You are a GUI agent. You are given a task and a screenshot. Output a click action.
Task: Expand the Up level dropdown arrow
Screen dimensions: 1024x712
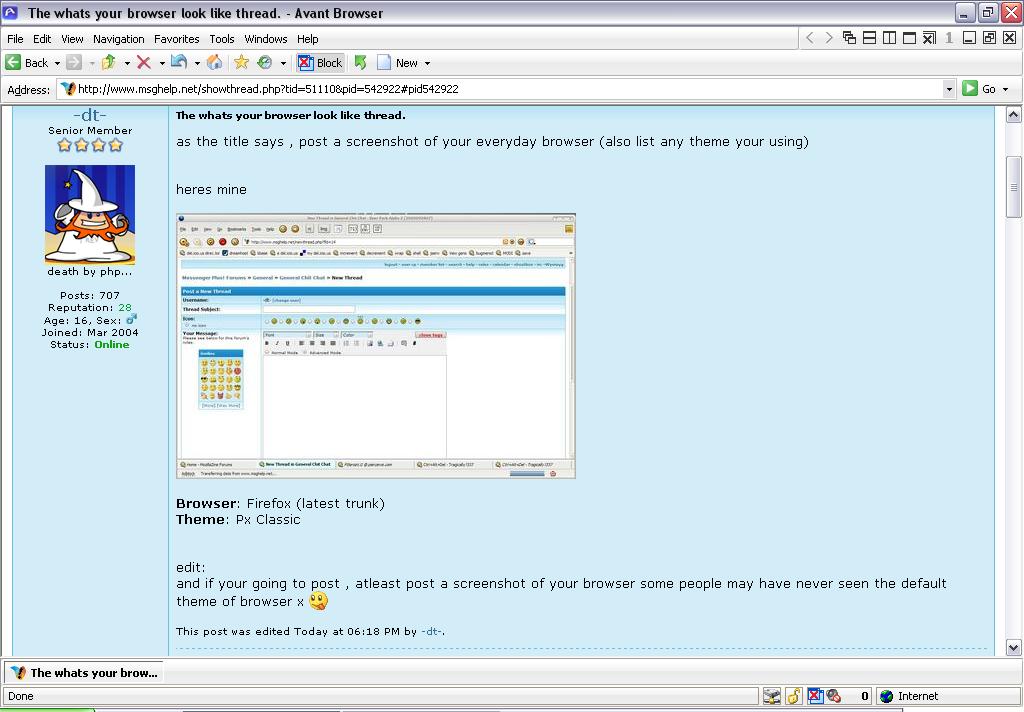(127, 63)
